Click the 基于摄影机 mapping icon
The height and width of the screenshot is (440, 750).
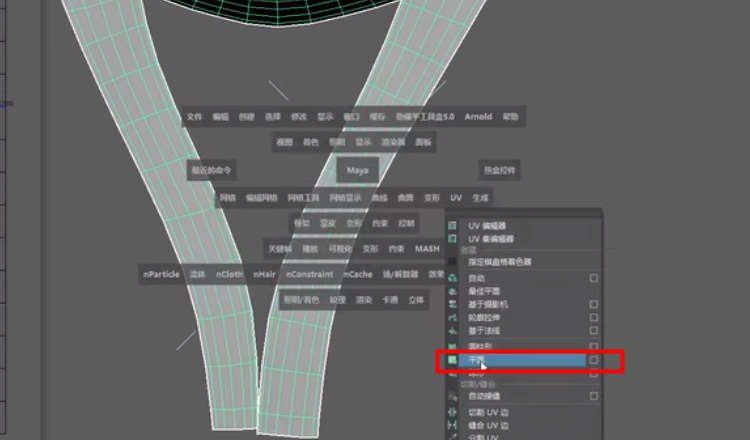click(x=452, y=304)
